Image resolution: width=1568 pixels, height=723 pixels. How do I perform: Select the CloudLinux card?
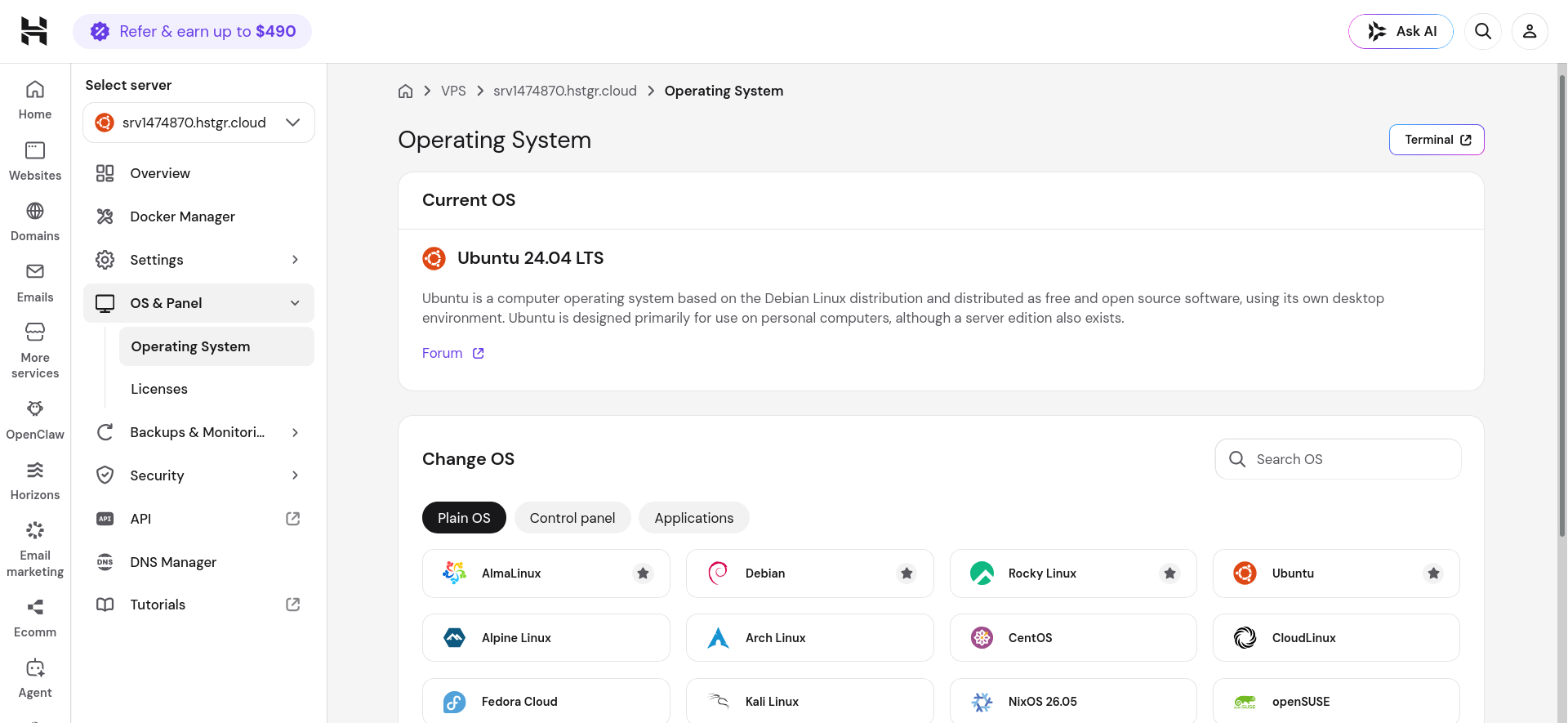[1336, 638]
